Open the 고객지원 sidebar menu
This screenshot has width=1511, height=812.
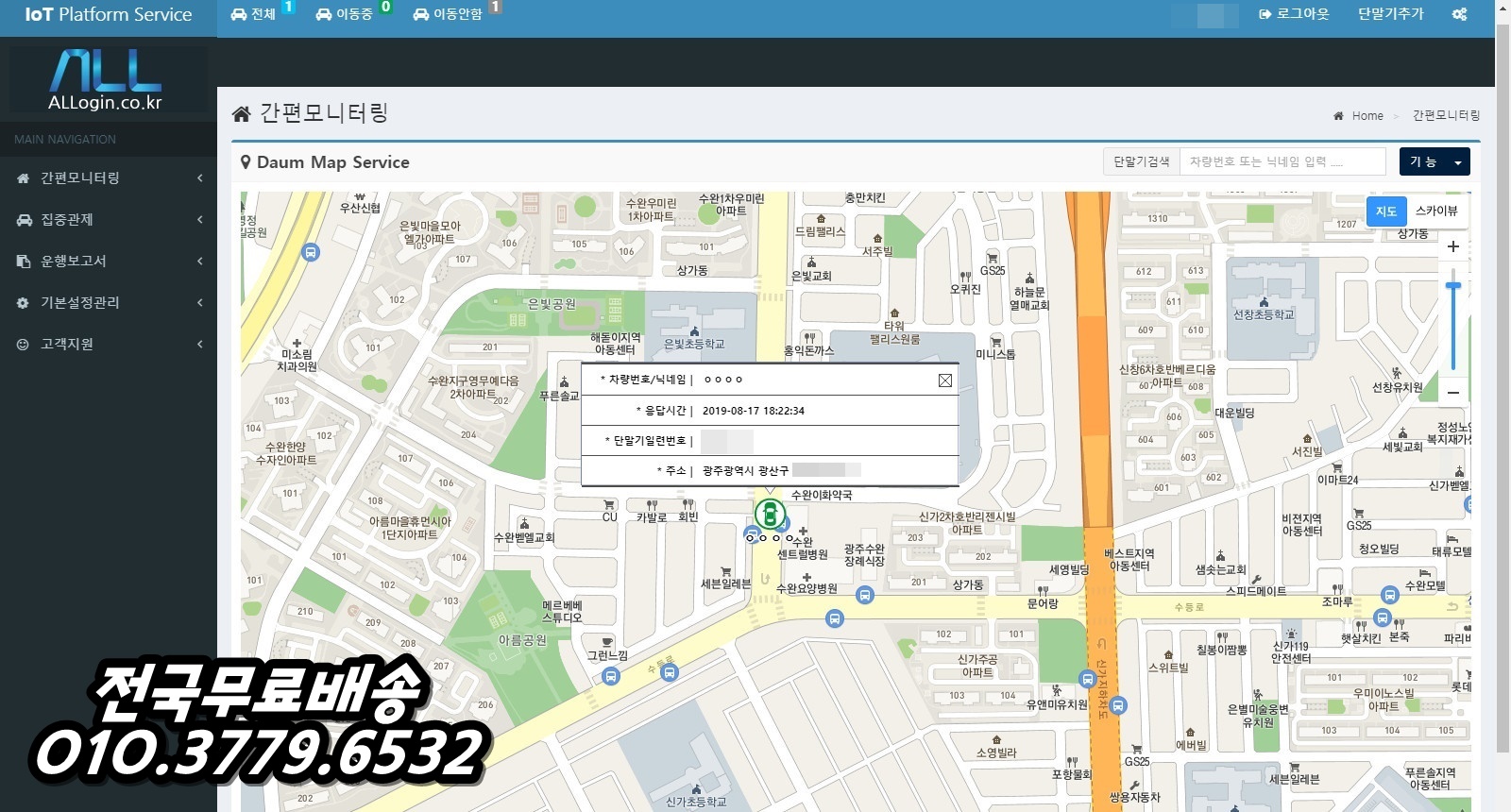pos(109,344)
